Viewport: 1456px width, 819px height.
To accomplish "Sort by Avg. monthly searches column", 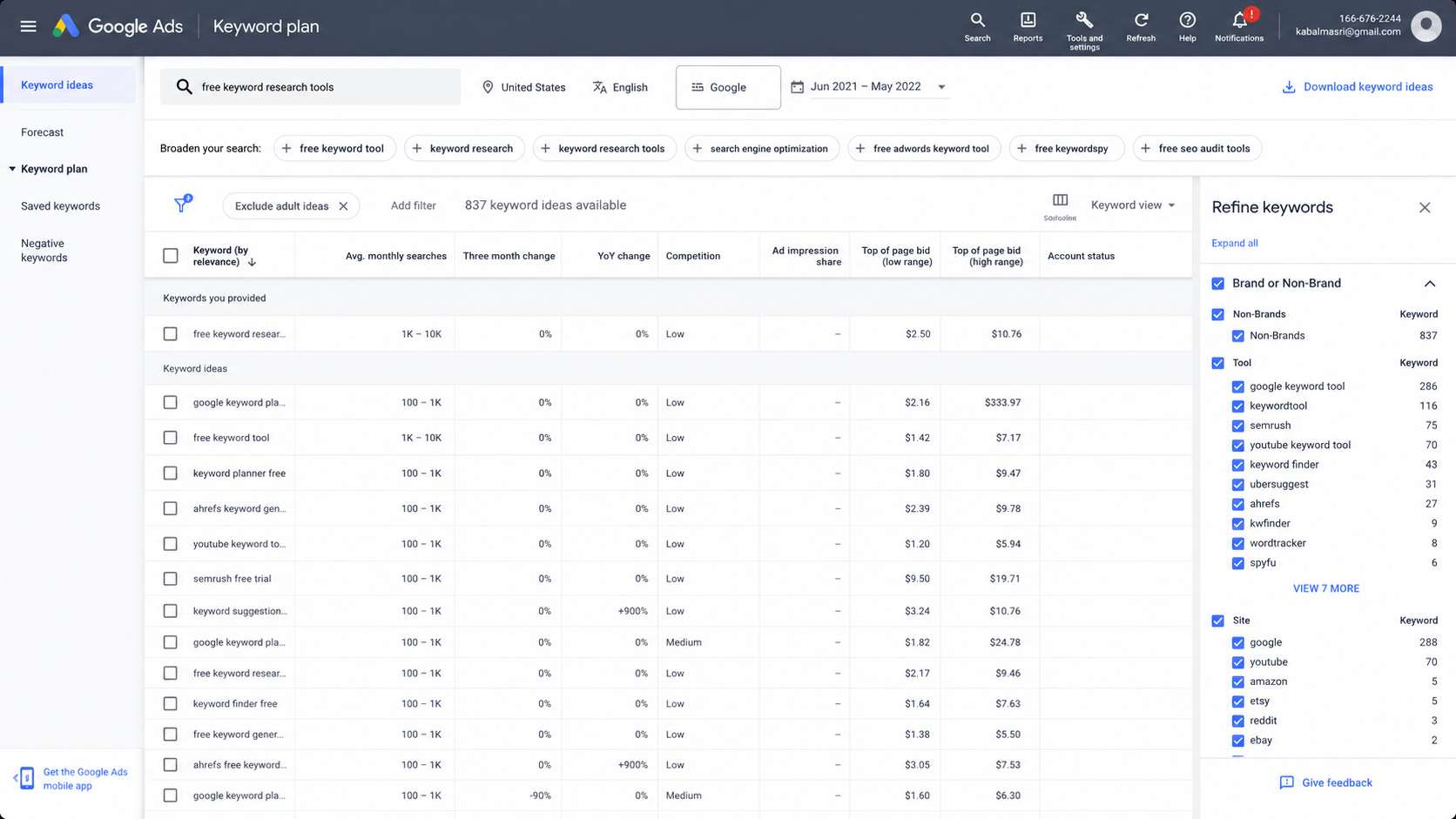I will [396, 256].
